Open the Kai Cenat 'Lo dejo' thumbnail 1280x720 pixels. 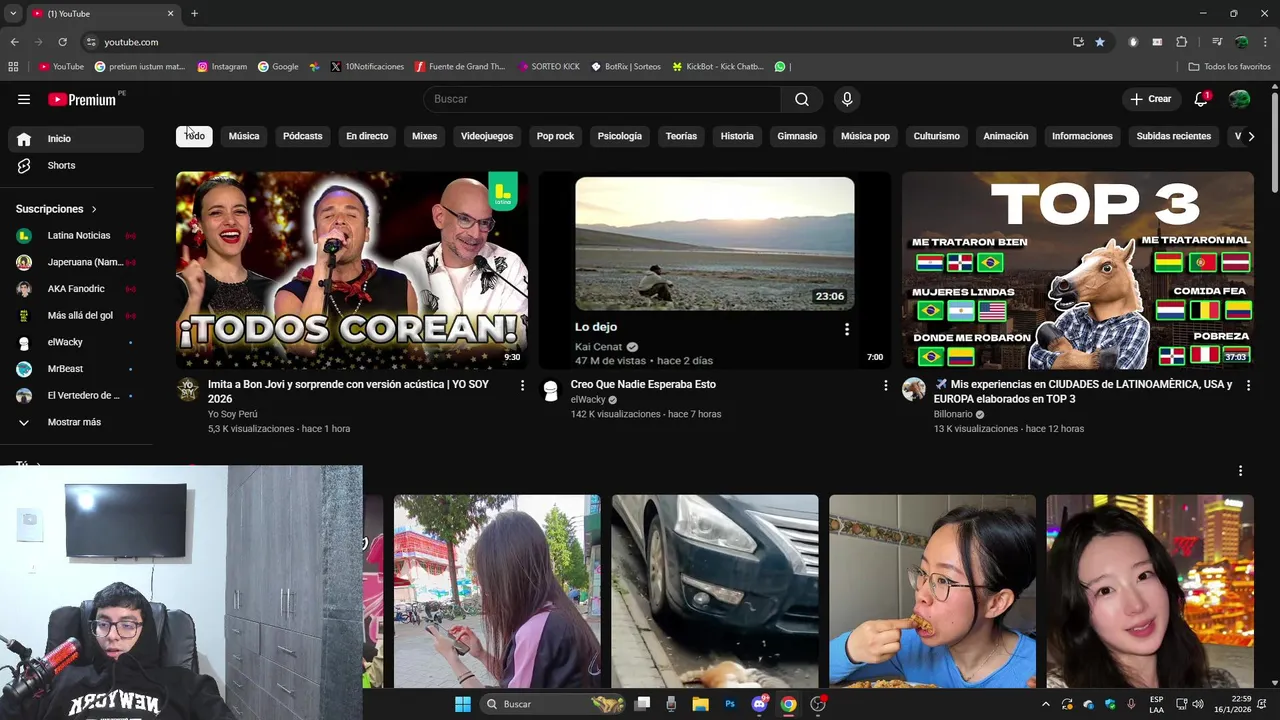click(x=715, y=270)
